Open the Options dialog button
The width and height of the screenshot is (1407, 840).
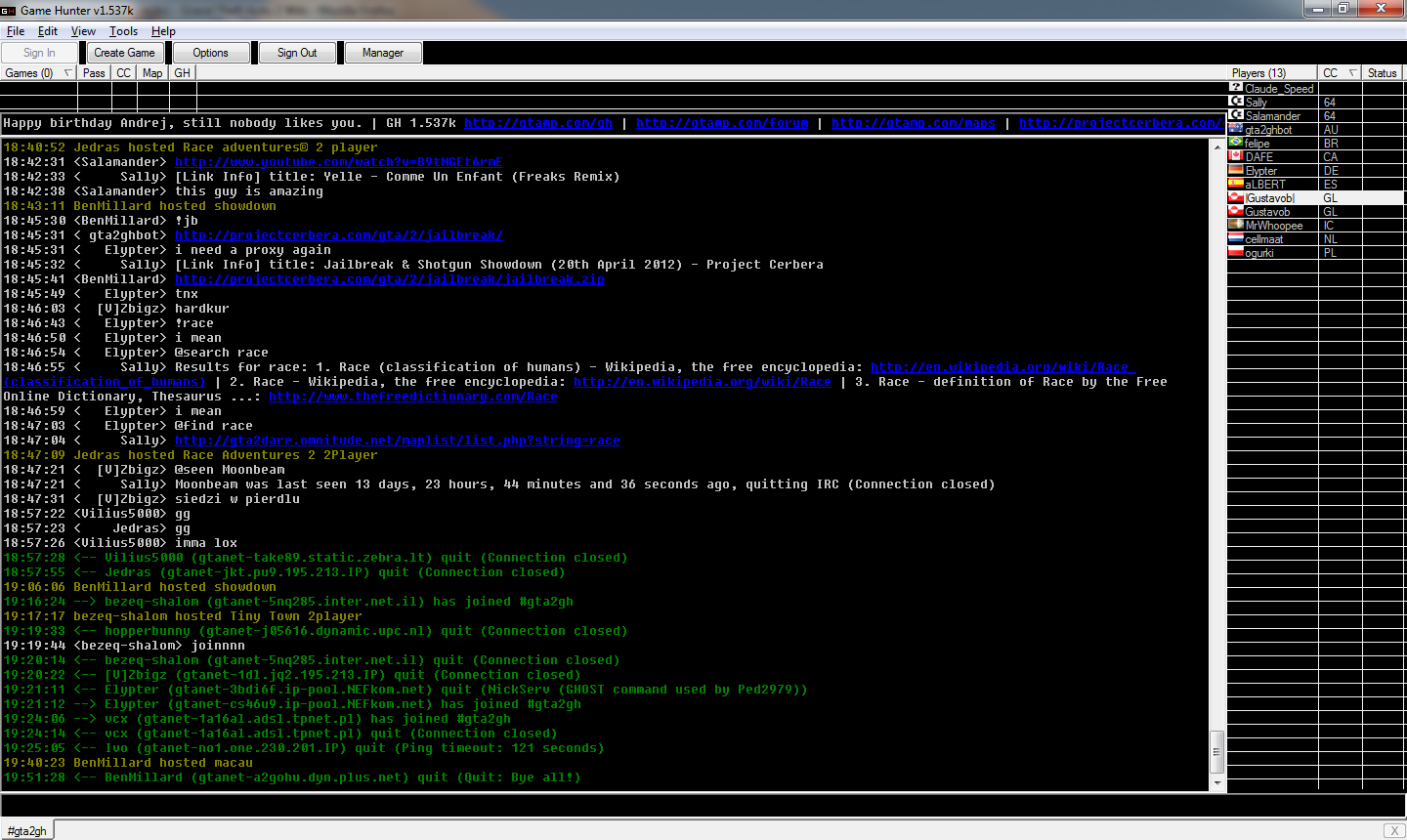click(210, 53)
